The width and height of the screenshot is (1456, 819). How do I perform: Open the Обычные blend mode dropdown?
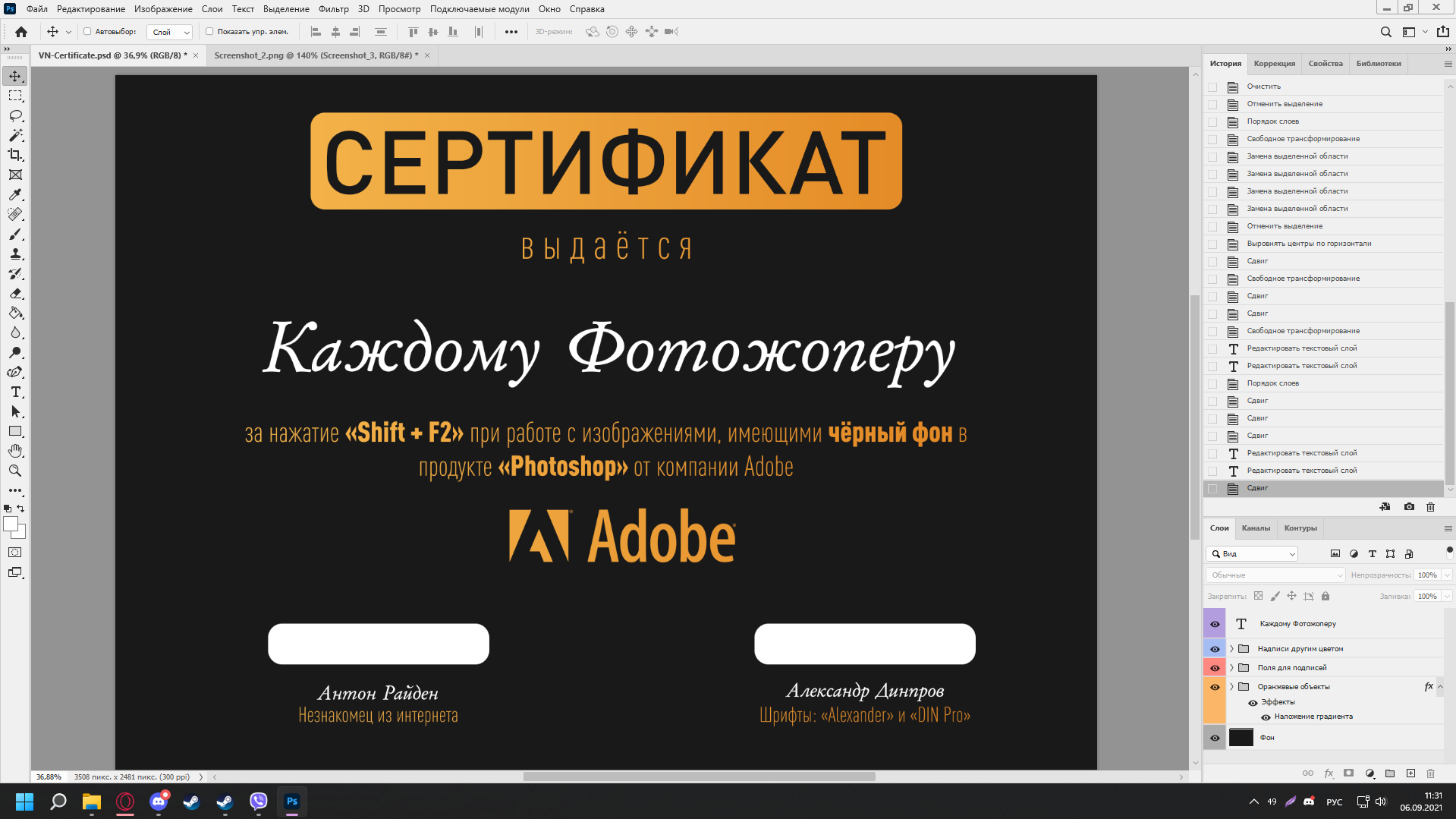click(x=1275, y=575)
